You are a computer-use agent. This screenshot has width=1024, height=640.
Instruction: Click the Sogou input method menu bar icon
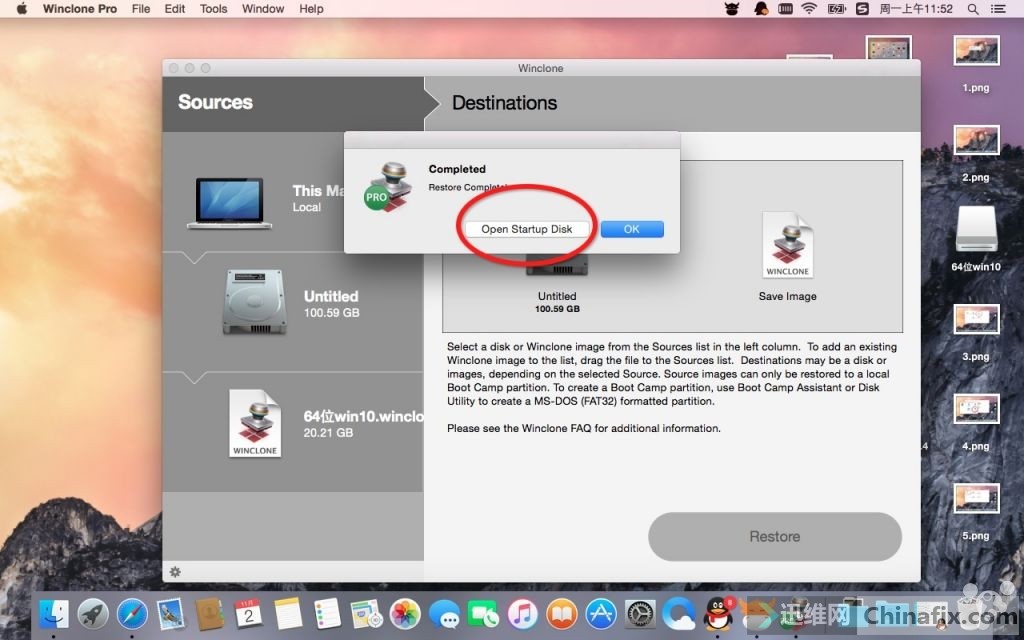click(x=863, y=9)
